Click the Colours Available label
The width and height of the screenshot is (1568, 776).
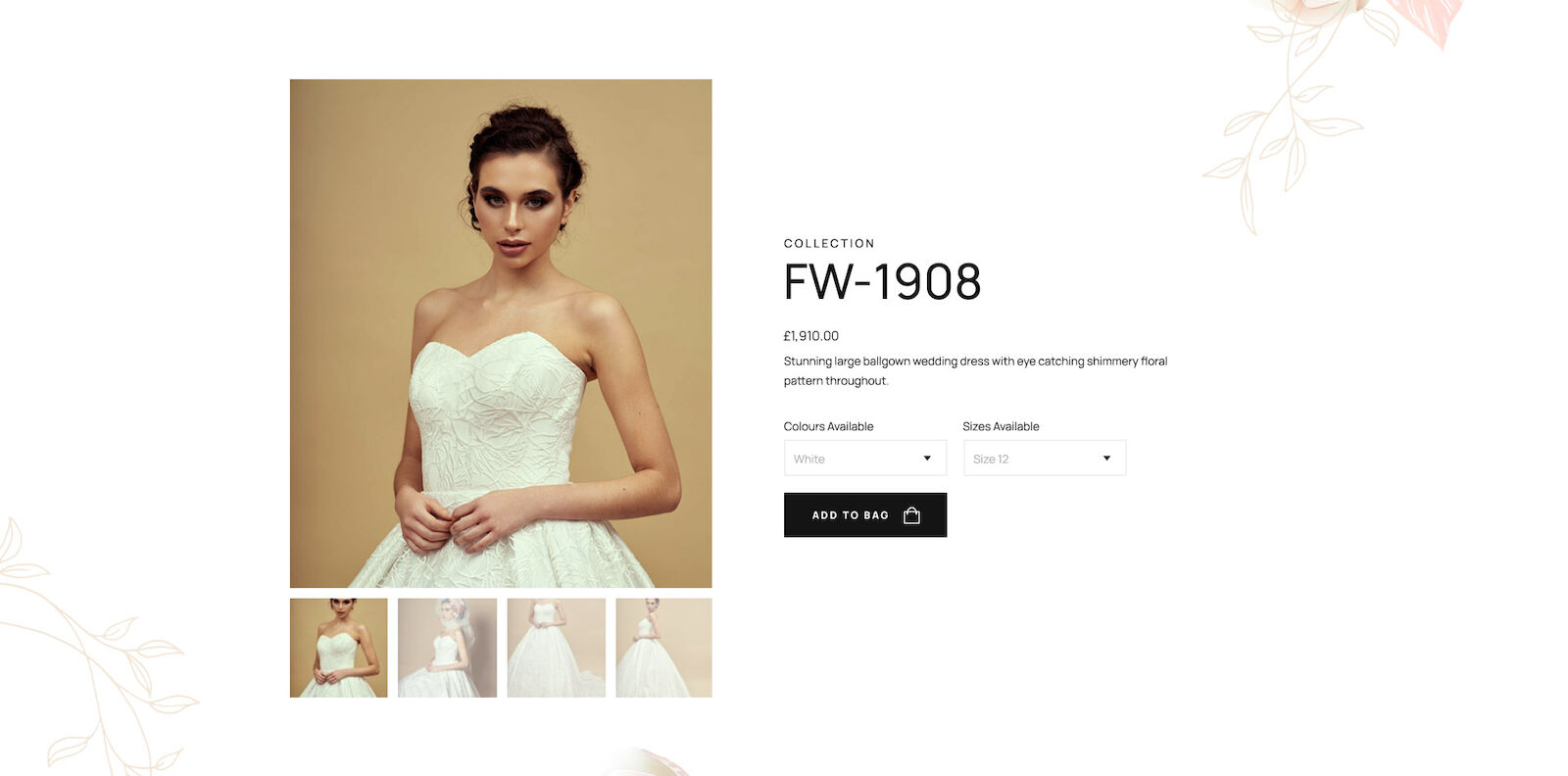point(828,426)
